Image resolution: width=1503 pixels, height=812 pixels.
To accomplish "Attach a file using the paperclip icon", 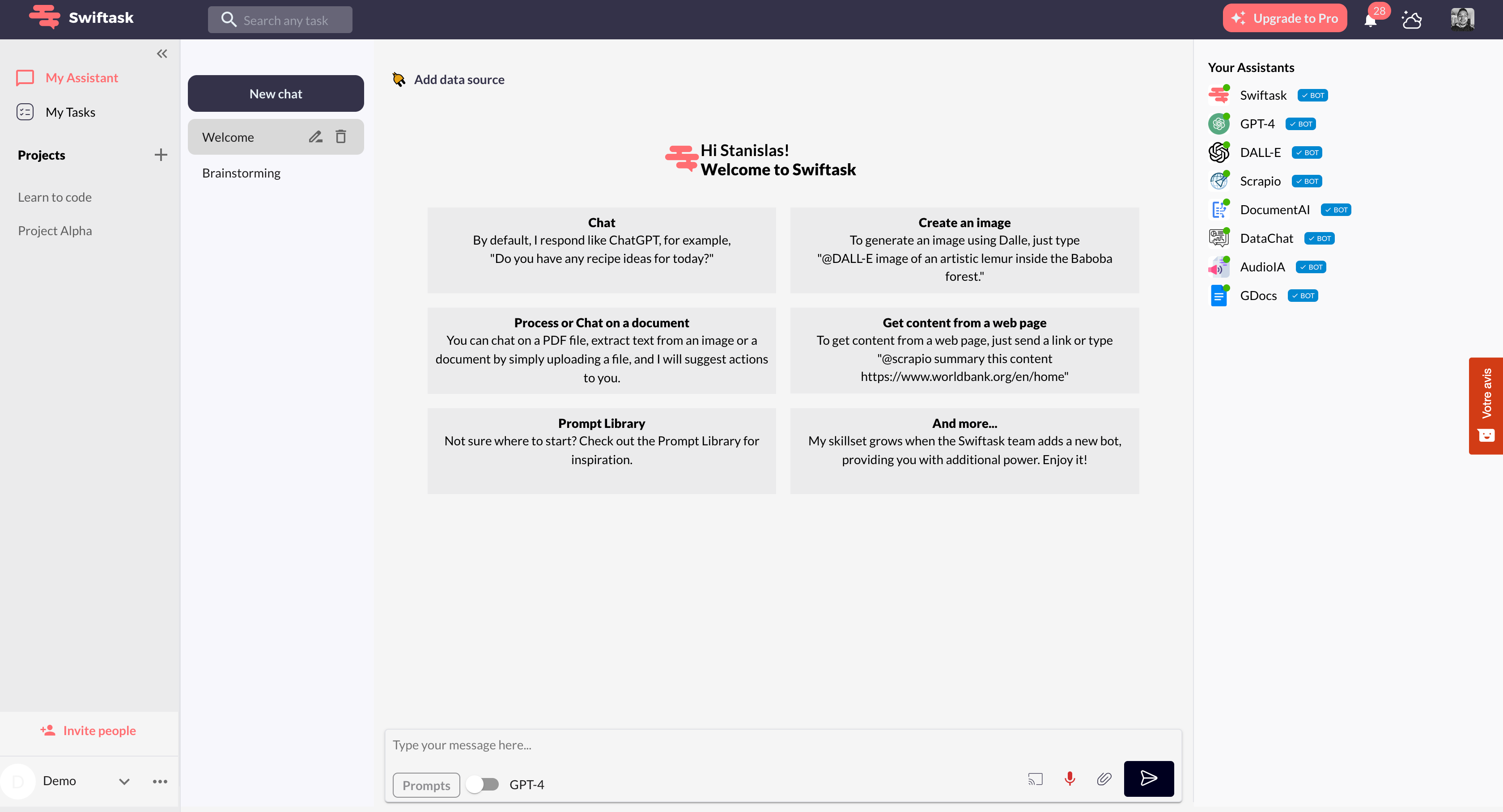I will click(1104, 778).
